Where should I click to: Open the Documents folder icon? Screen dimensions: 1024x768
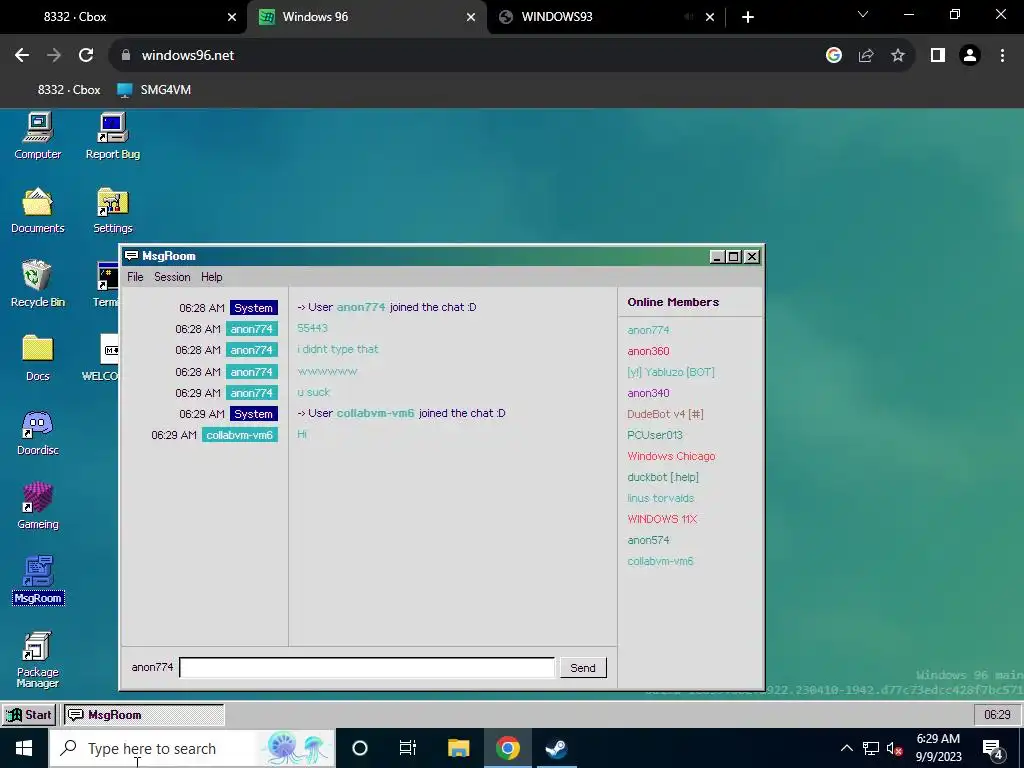[x=38, y=210]
